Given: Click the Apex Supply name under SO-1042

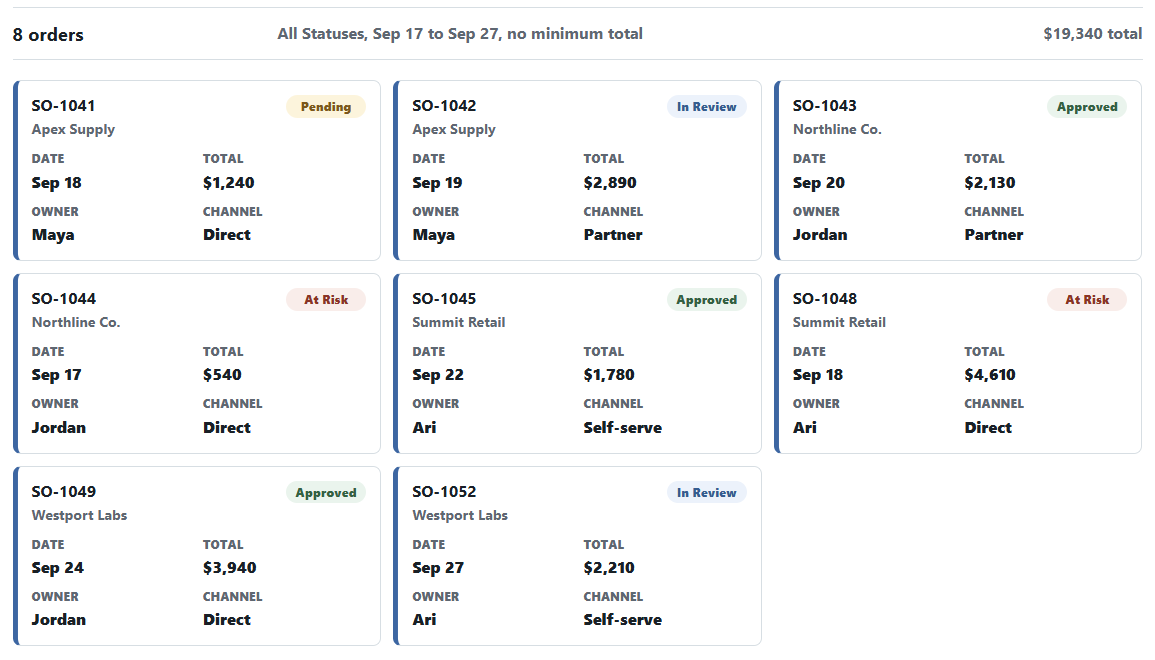Looking at the screenshot, I should coord(454,129).
